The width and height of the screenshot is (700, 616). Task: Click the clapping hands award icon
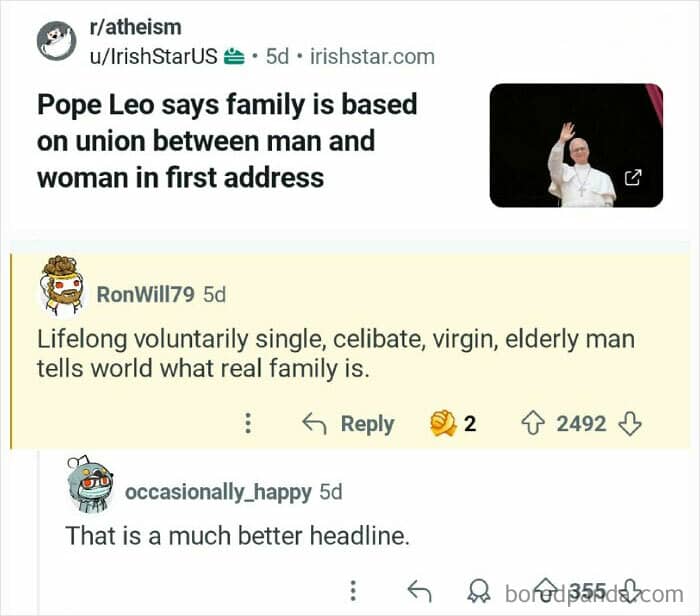click(x=443, y=423)
